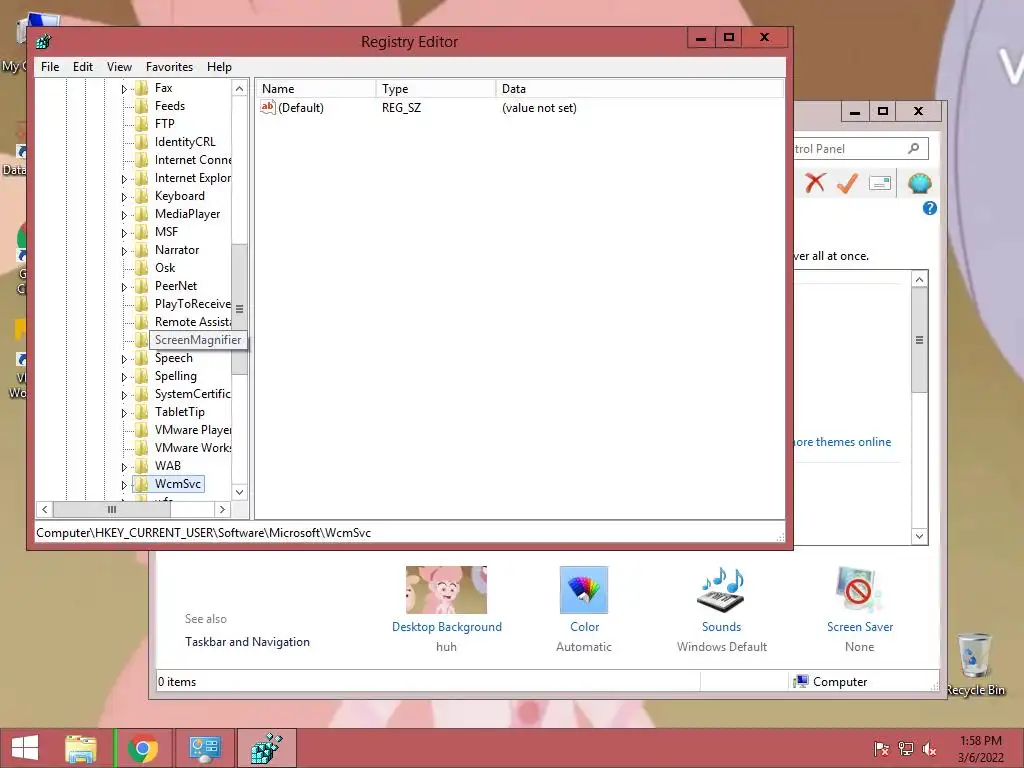The height and width of the screenshot is (768, 1024).
Task: Select the ScreenMagnifier key
Action: coord(198,340)
